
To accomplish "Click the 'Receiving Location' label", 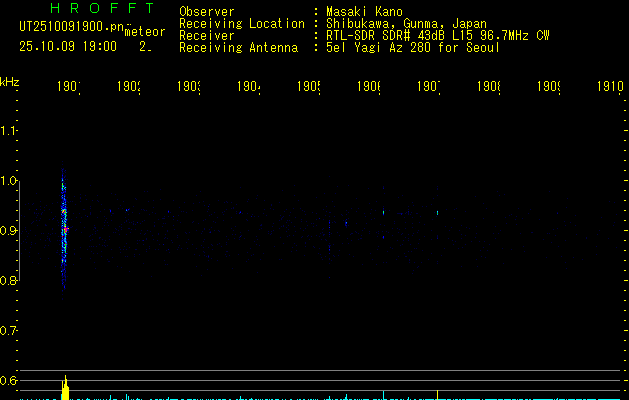I will (242, 24).
